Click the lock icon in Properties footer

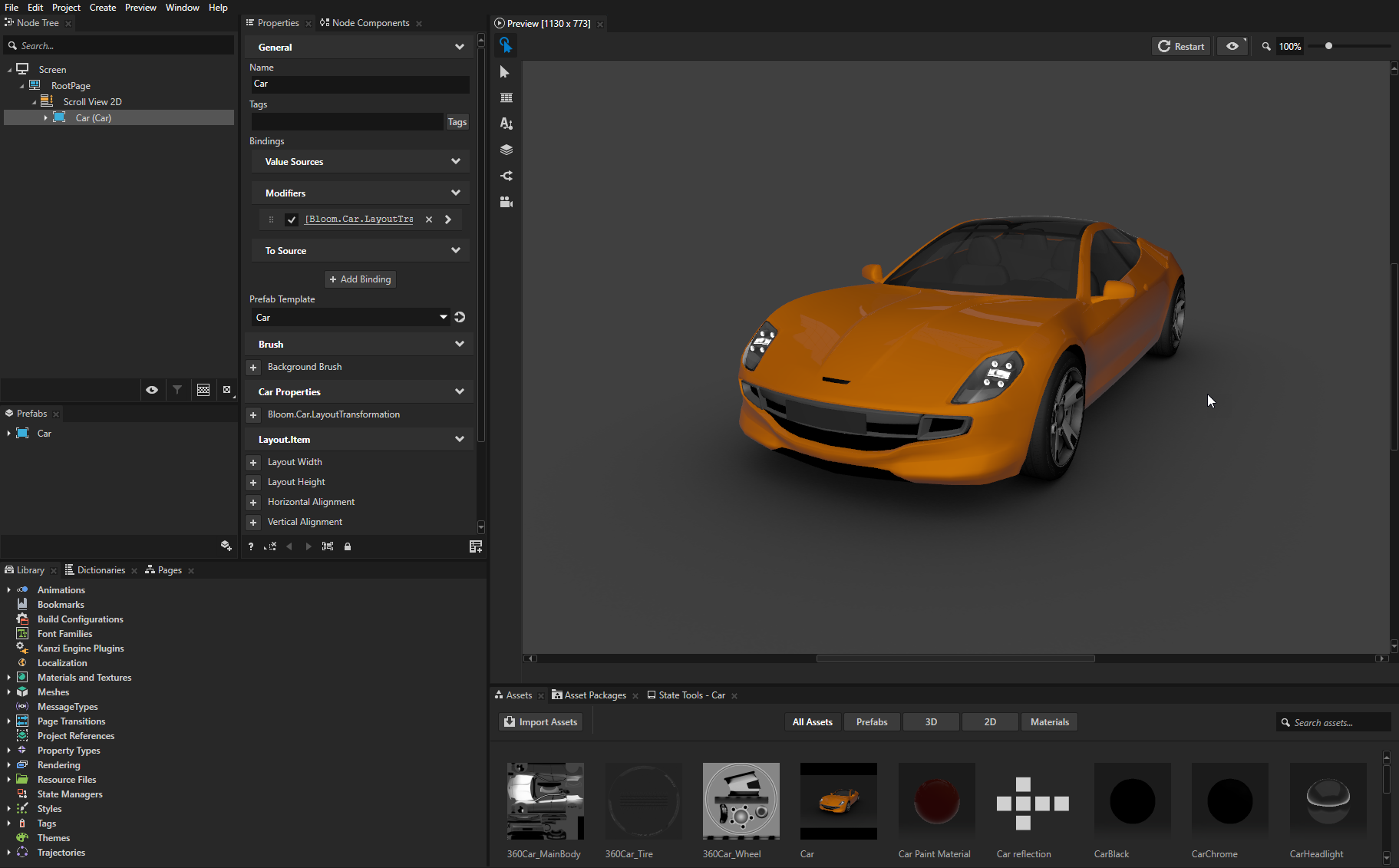tap(348, 546)
